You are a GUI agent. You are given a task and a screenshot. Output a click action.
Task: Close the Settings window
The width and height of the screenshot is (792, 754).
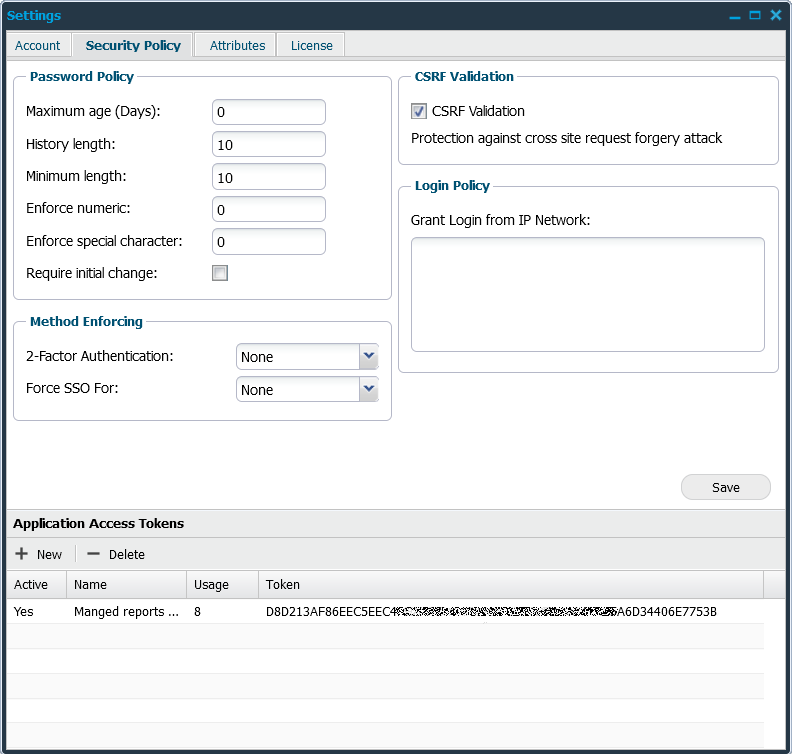775,16
